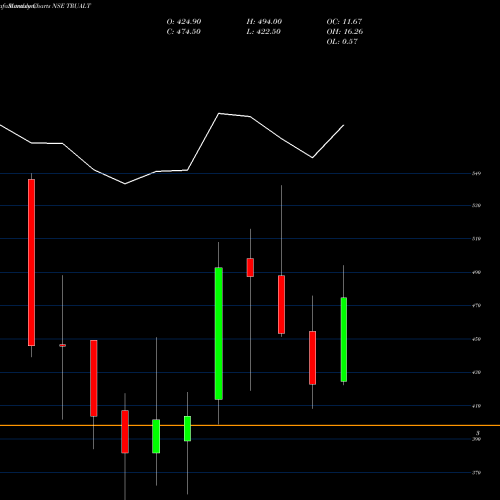Click the close price value C: 474.50
The width and height of the screenshot is (500, 500).
click(x=184, y=32)
